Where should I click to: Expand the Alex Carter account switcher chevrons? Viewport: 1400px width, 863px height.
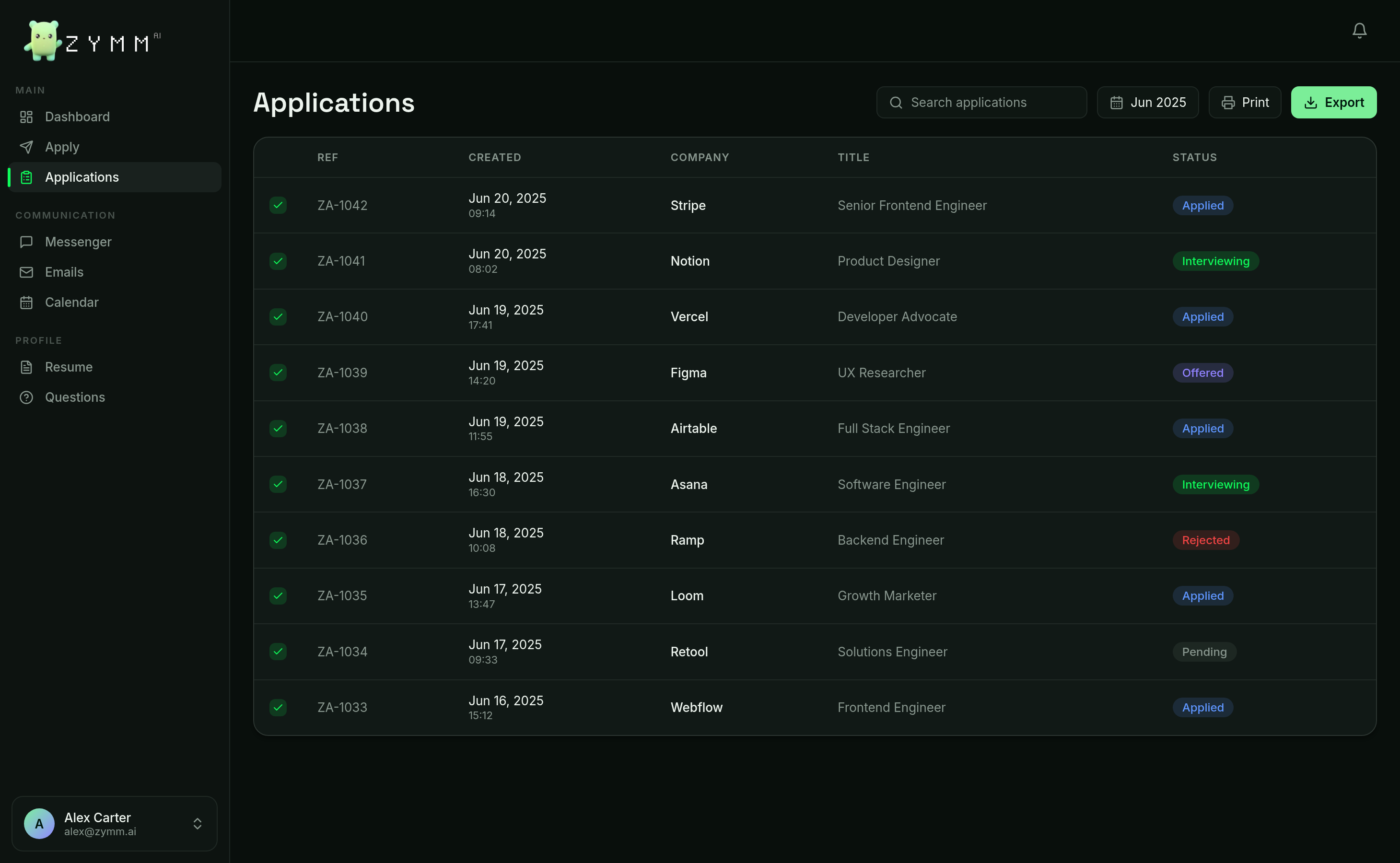click(198, 824)
